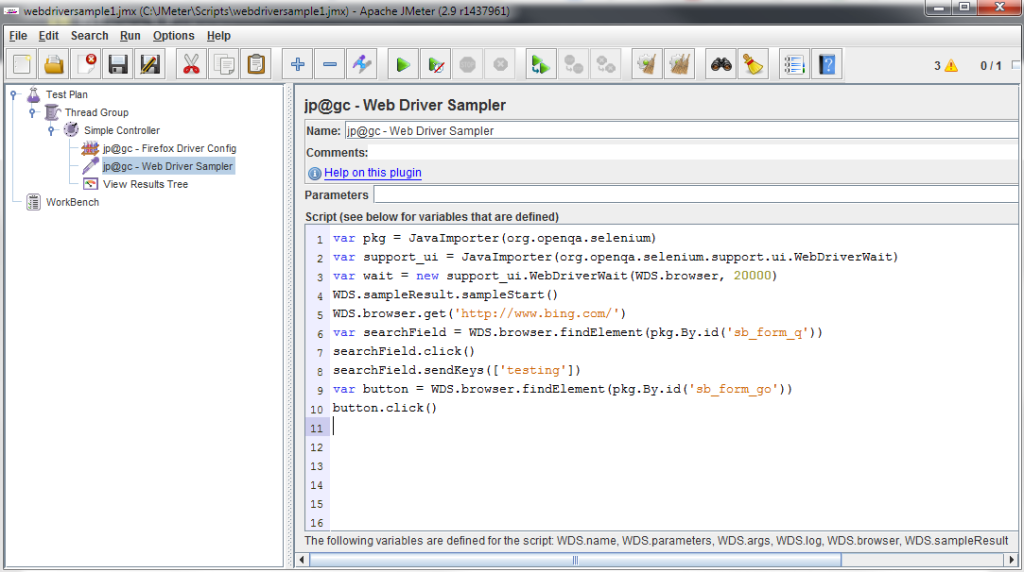This screenshot has height=572, width=1024.
Task: Click 'sb_form_go' string in line 9
Action: click(734, 389)
